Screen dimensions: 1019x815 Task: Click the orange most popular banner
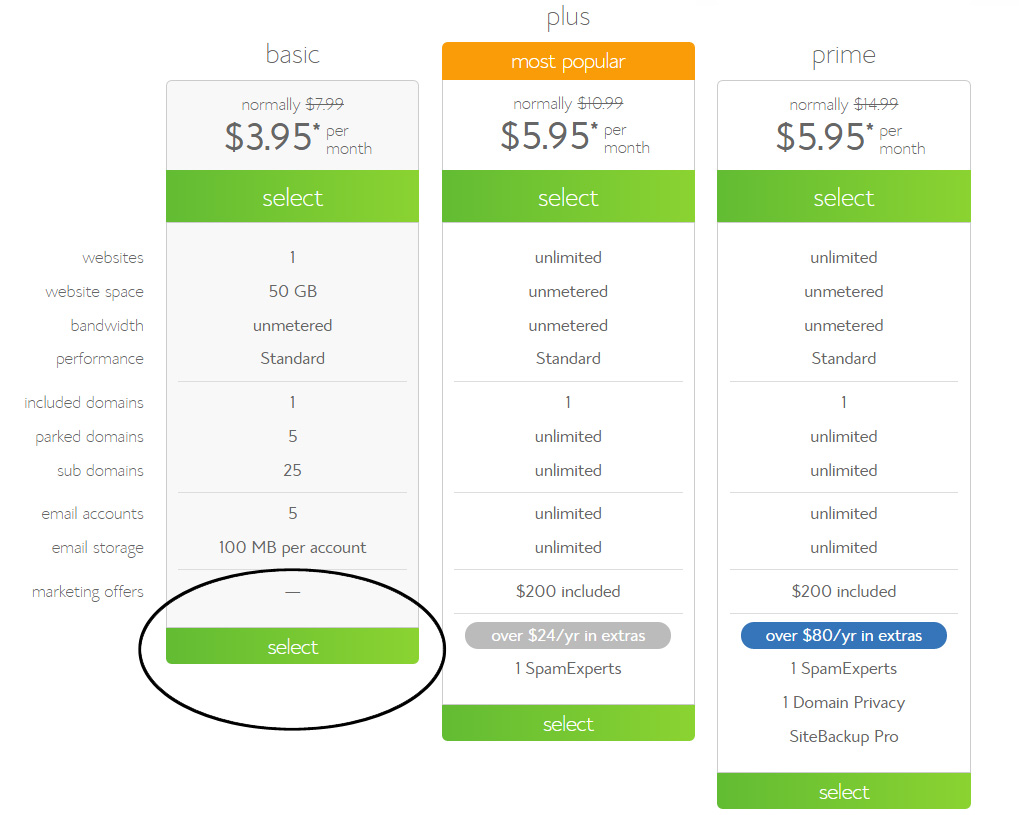coord(568,61)
